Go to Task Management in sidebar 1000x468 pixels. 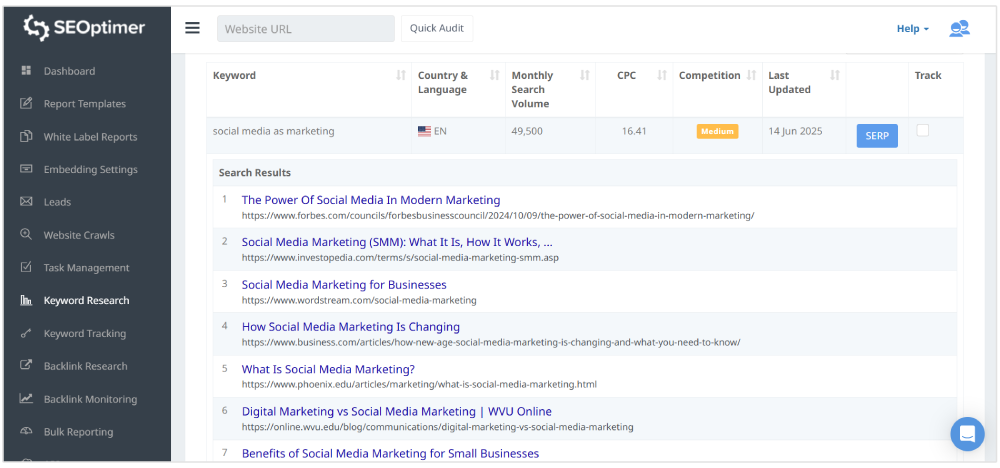coord(86,268)
